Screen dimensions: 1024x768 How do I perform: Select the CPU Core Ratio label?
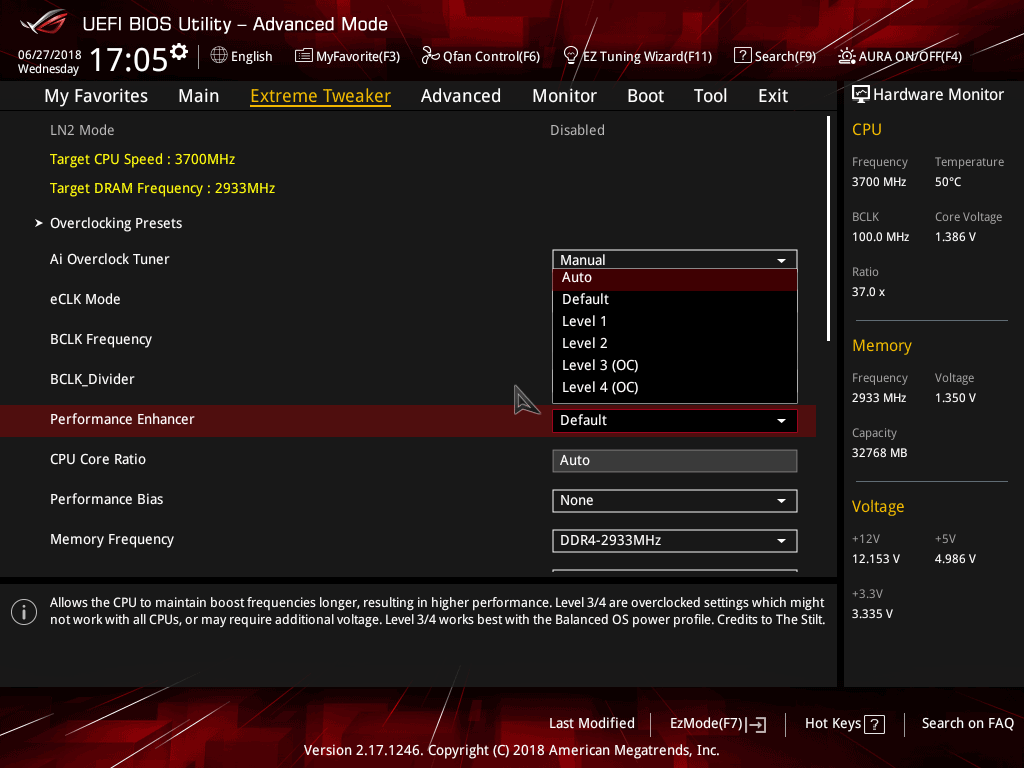tap(98, 459)
